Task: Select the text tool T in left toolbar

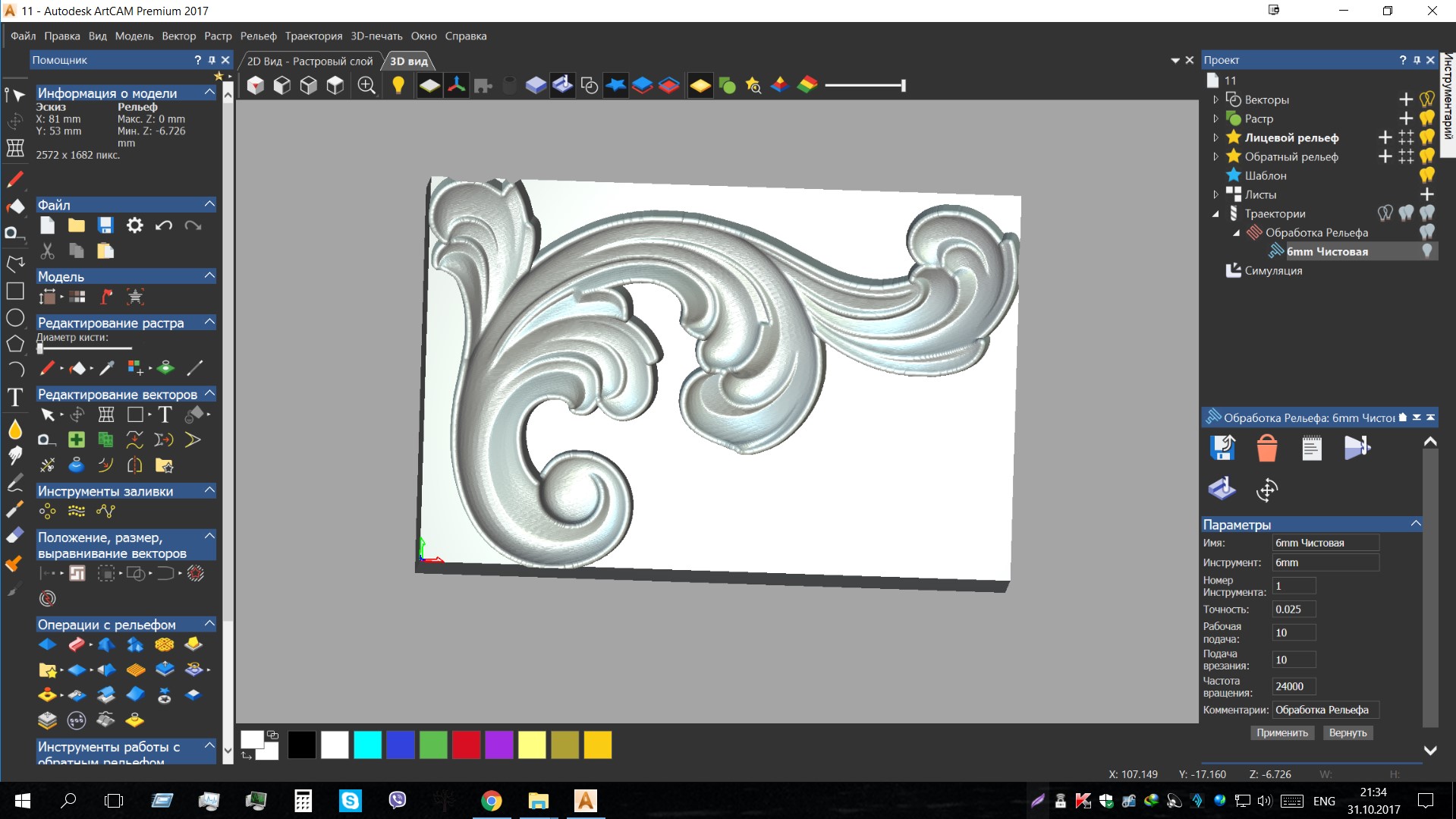Action: click(x=14, y=397)
